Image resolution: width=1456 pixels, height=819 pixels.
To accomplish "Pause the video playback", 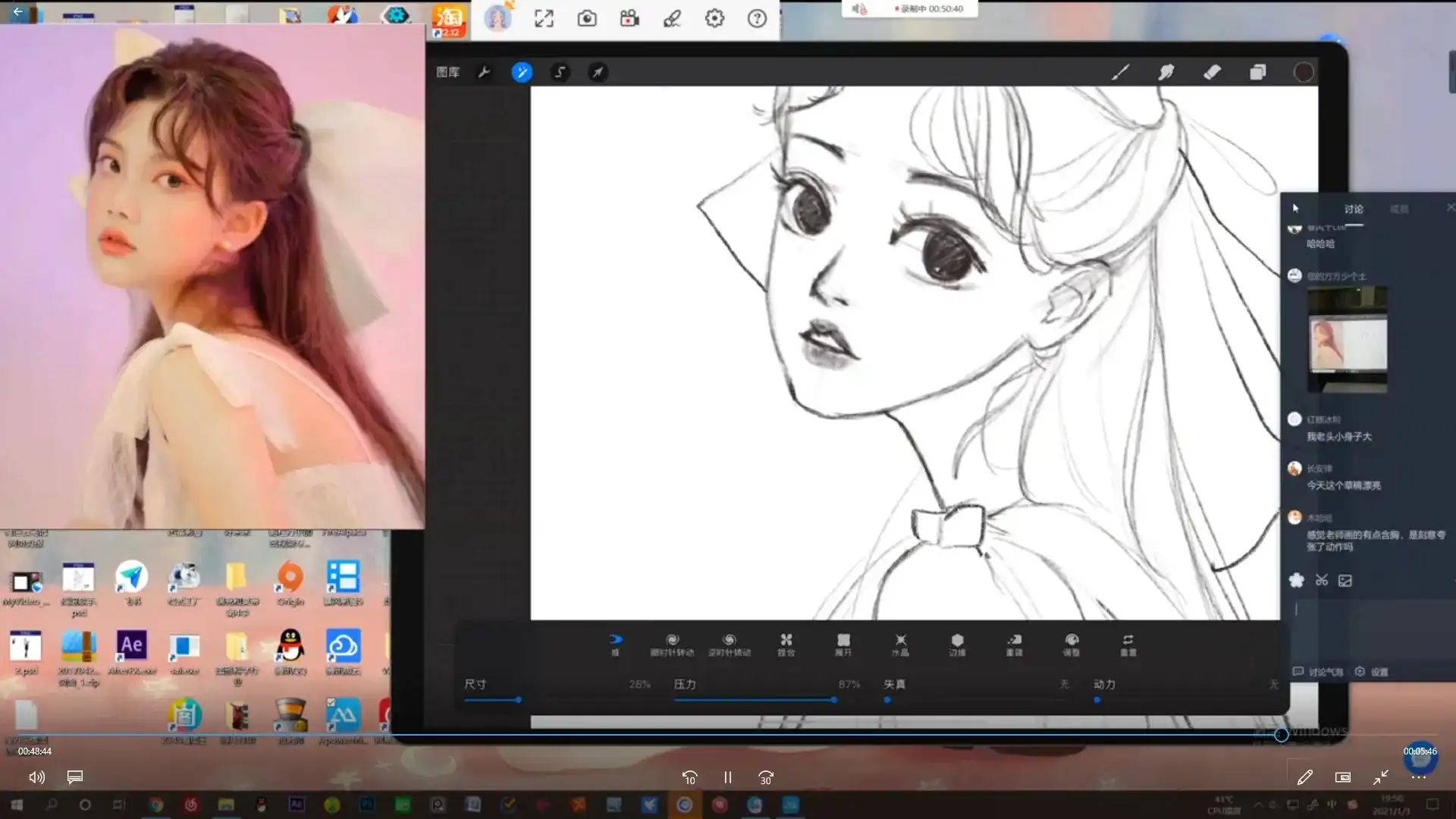I will click(727, 777).
